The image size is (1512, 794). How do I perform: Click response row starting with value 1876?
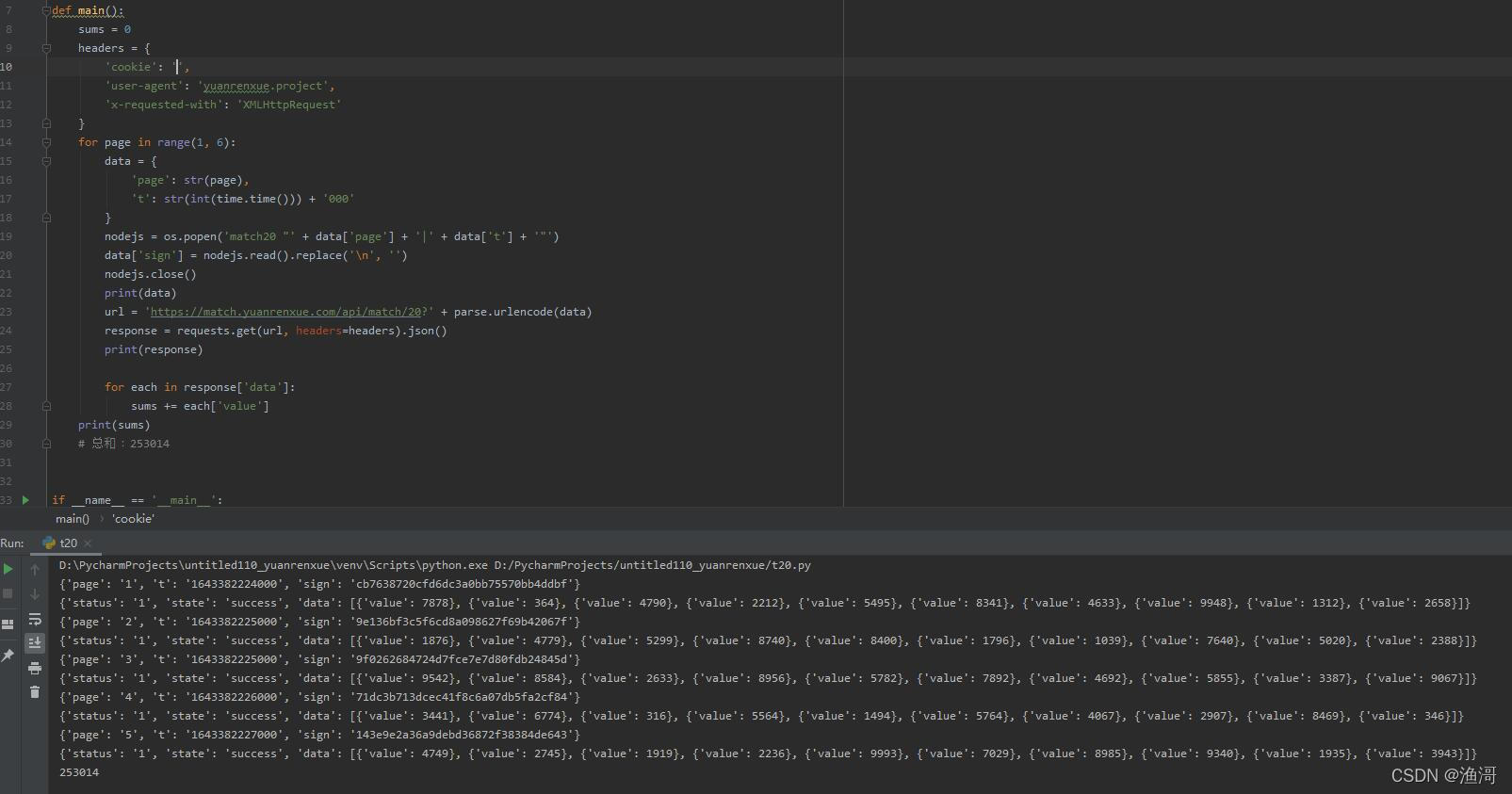point(768,640)
